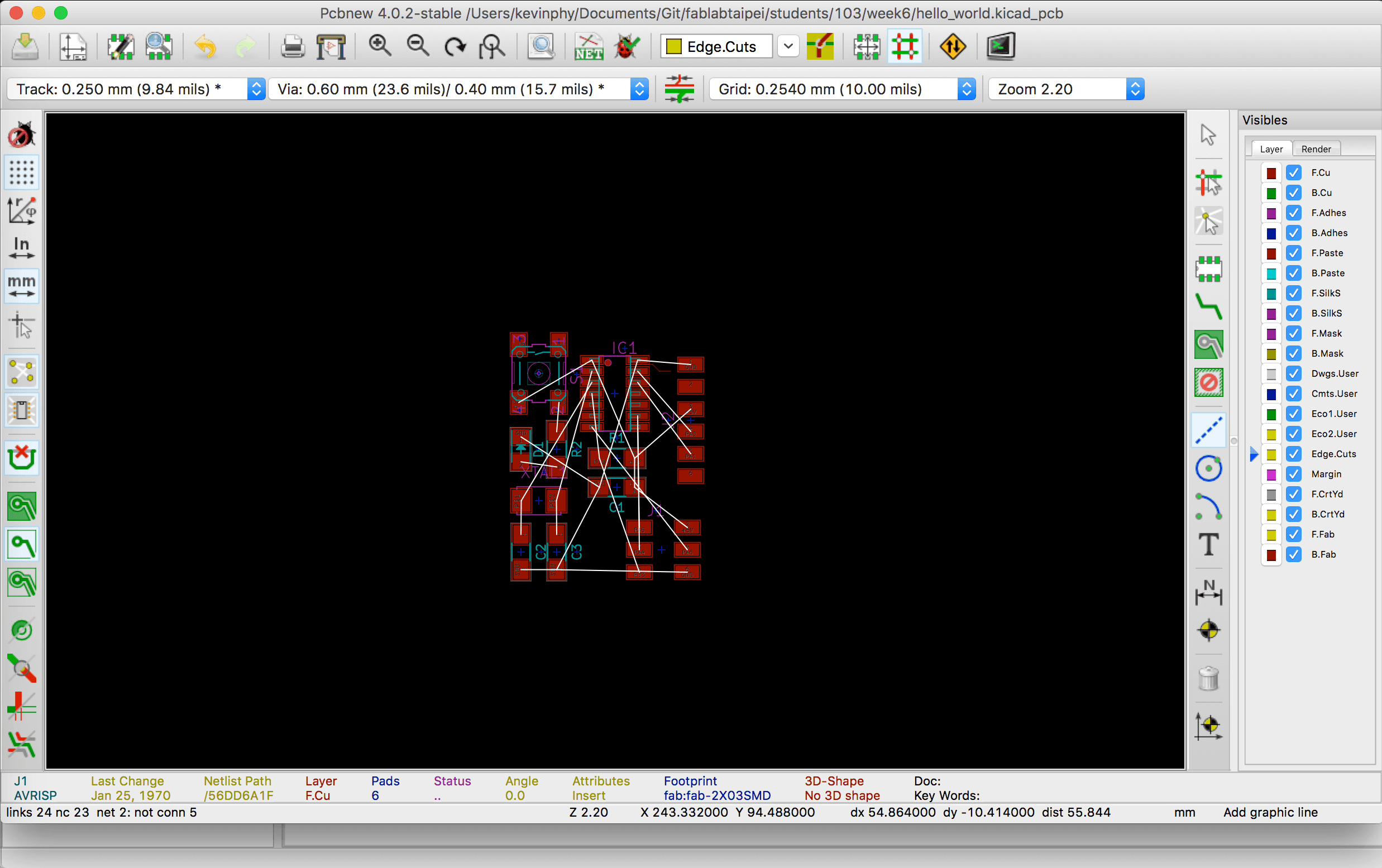Select the add dimension tool
This screenshot has height=868, width=1382.
[1209, 593]
